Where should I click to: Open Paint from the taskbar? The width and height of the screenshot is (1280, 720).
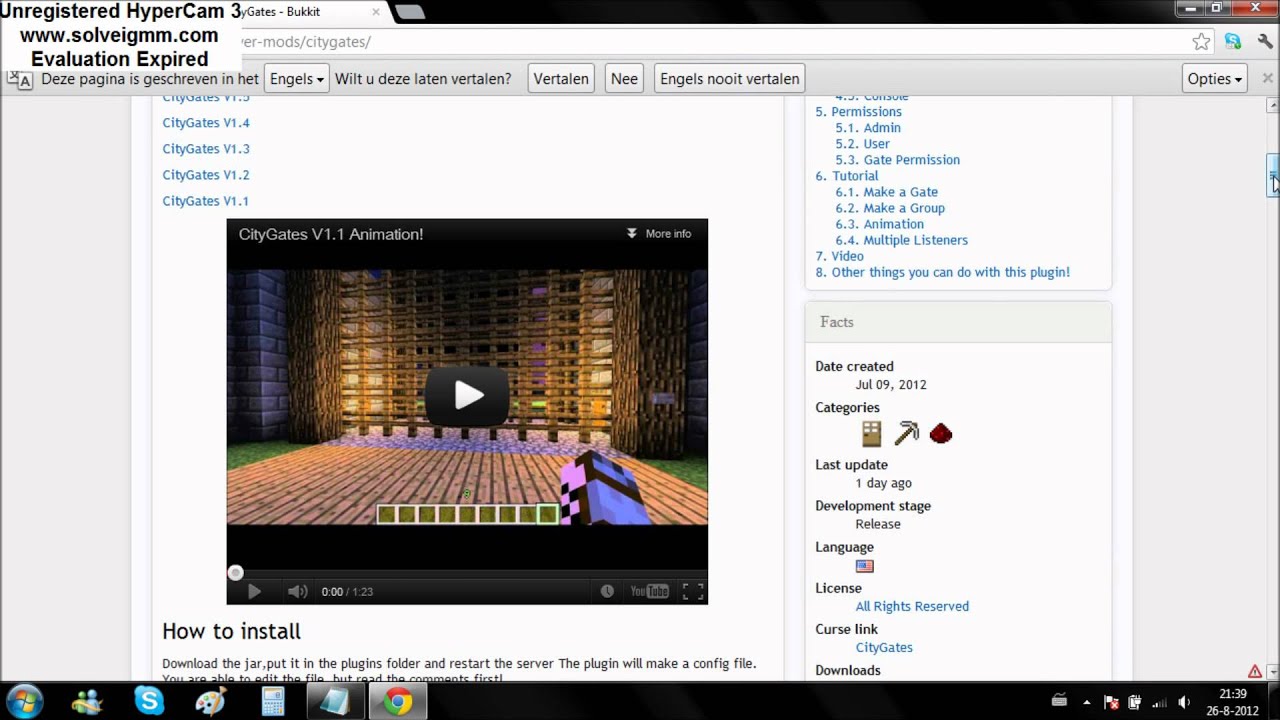[x=211, y=702]
